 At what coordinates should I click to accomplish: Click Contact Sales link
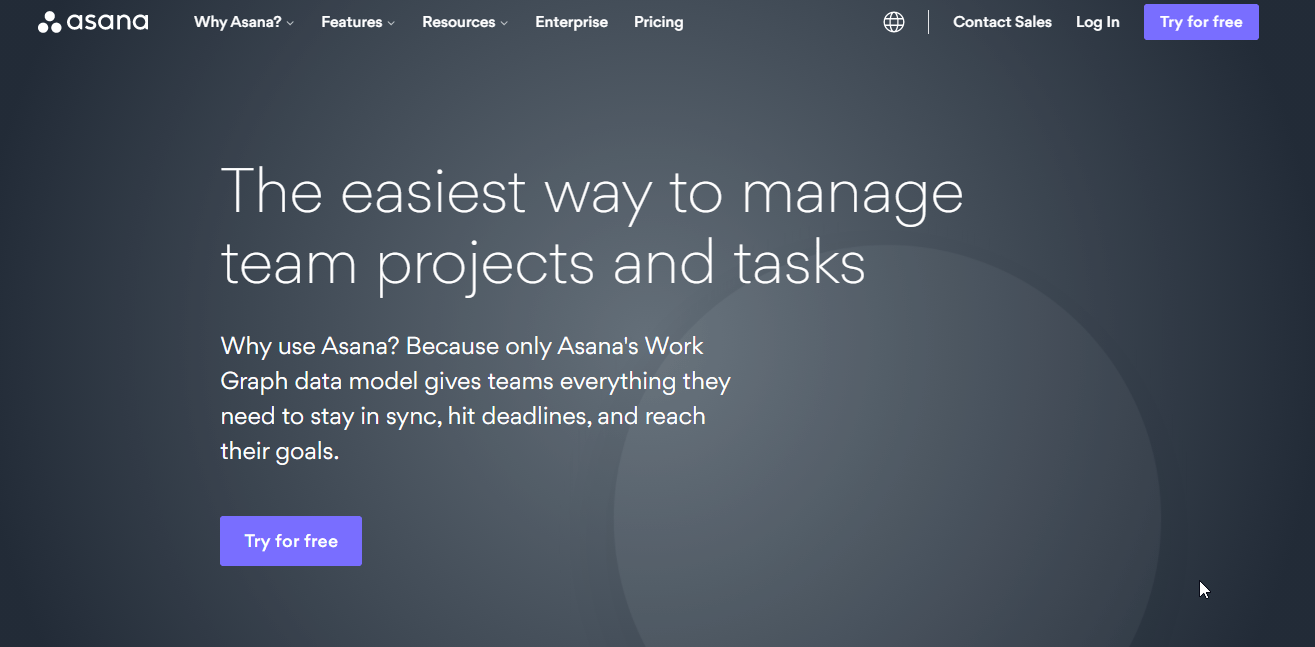[1002, 22]
